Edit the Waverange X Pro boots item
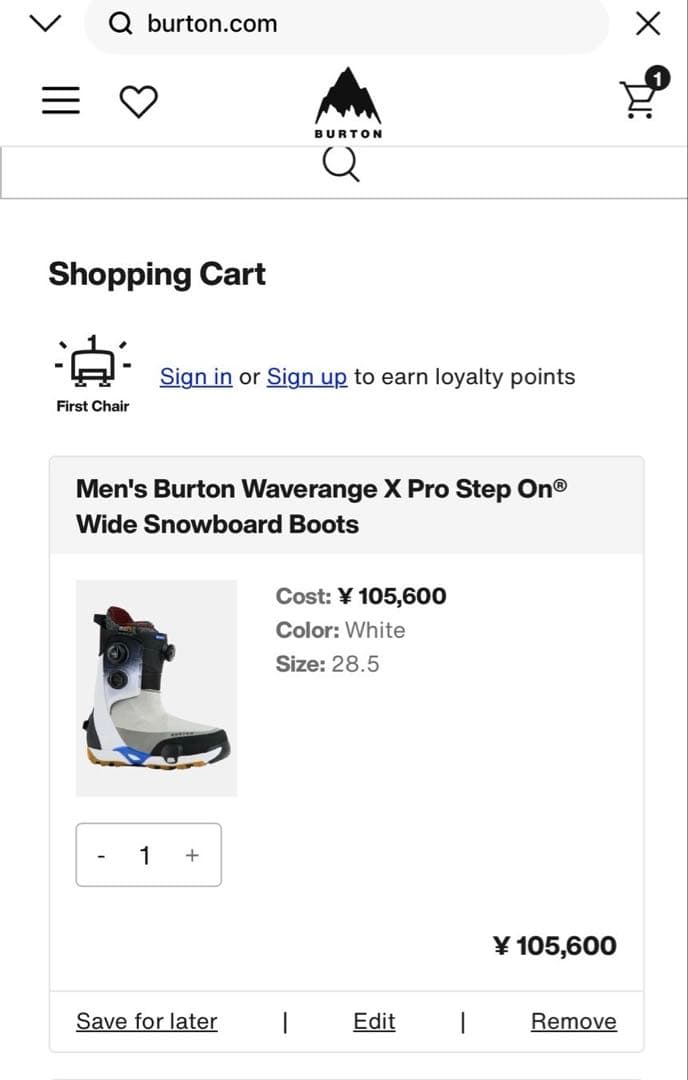 (x=373, y=1021)
